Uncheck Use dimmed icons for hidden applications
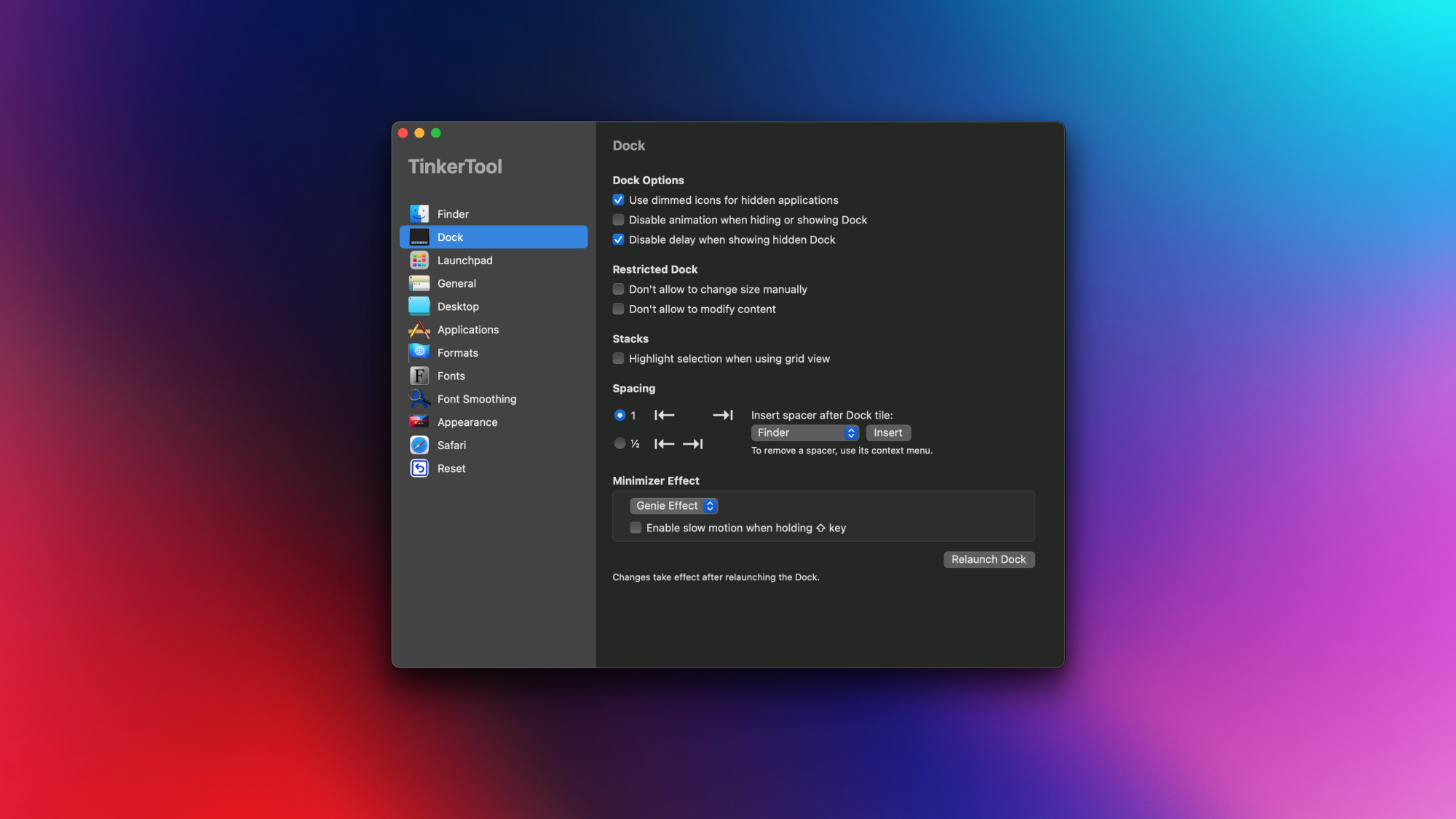Screen dimensions: 1456x819 click(618, 199)
